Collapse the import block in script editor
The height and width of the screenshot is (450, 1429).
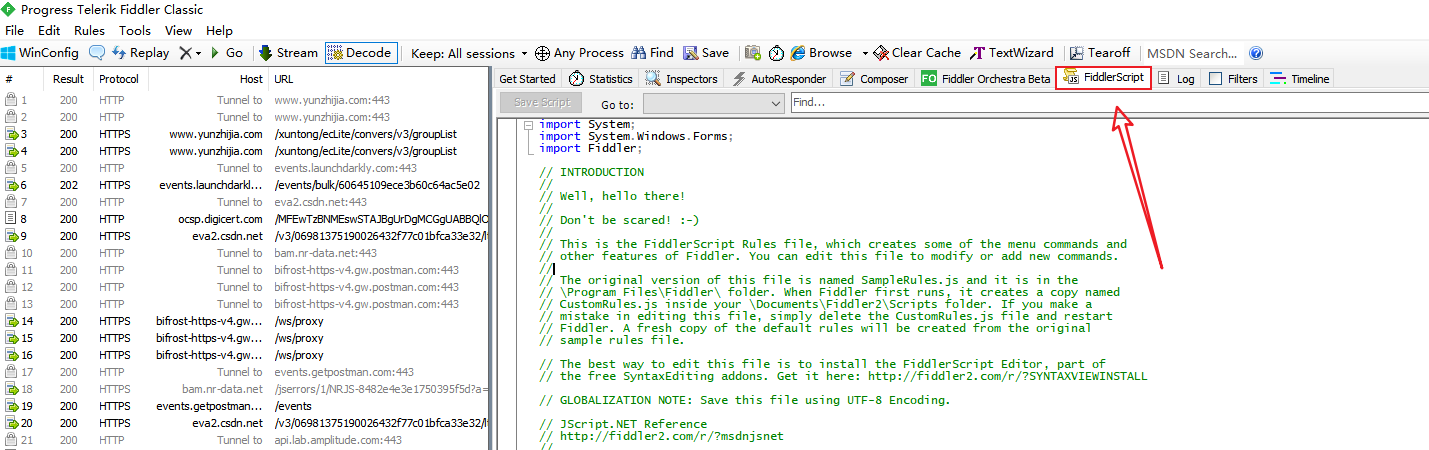click(x=527, y=125)
